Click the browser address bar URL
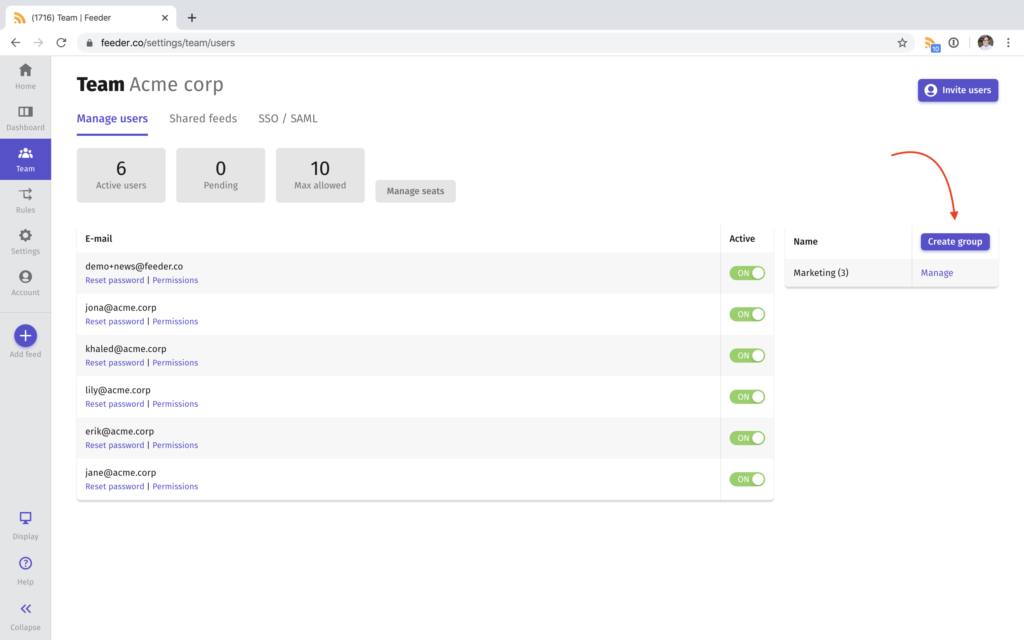1024x640 pixels. tap(168, 42)
